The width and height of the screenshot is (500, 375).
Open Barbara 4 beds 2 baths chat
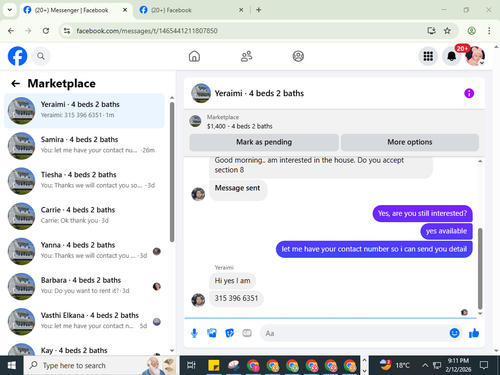point(84,287)
